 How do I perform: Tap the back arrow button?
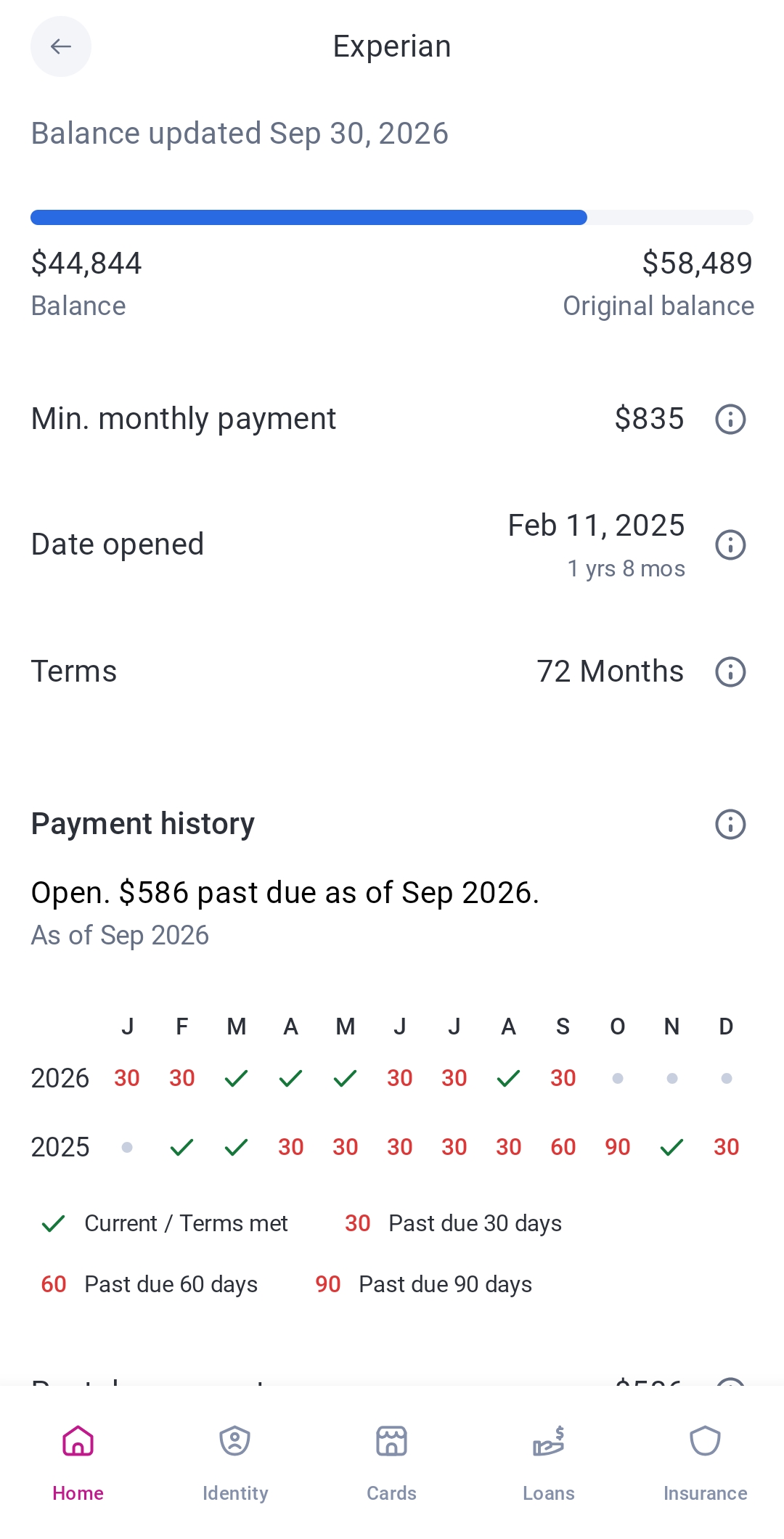pos(61,46)
